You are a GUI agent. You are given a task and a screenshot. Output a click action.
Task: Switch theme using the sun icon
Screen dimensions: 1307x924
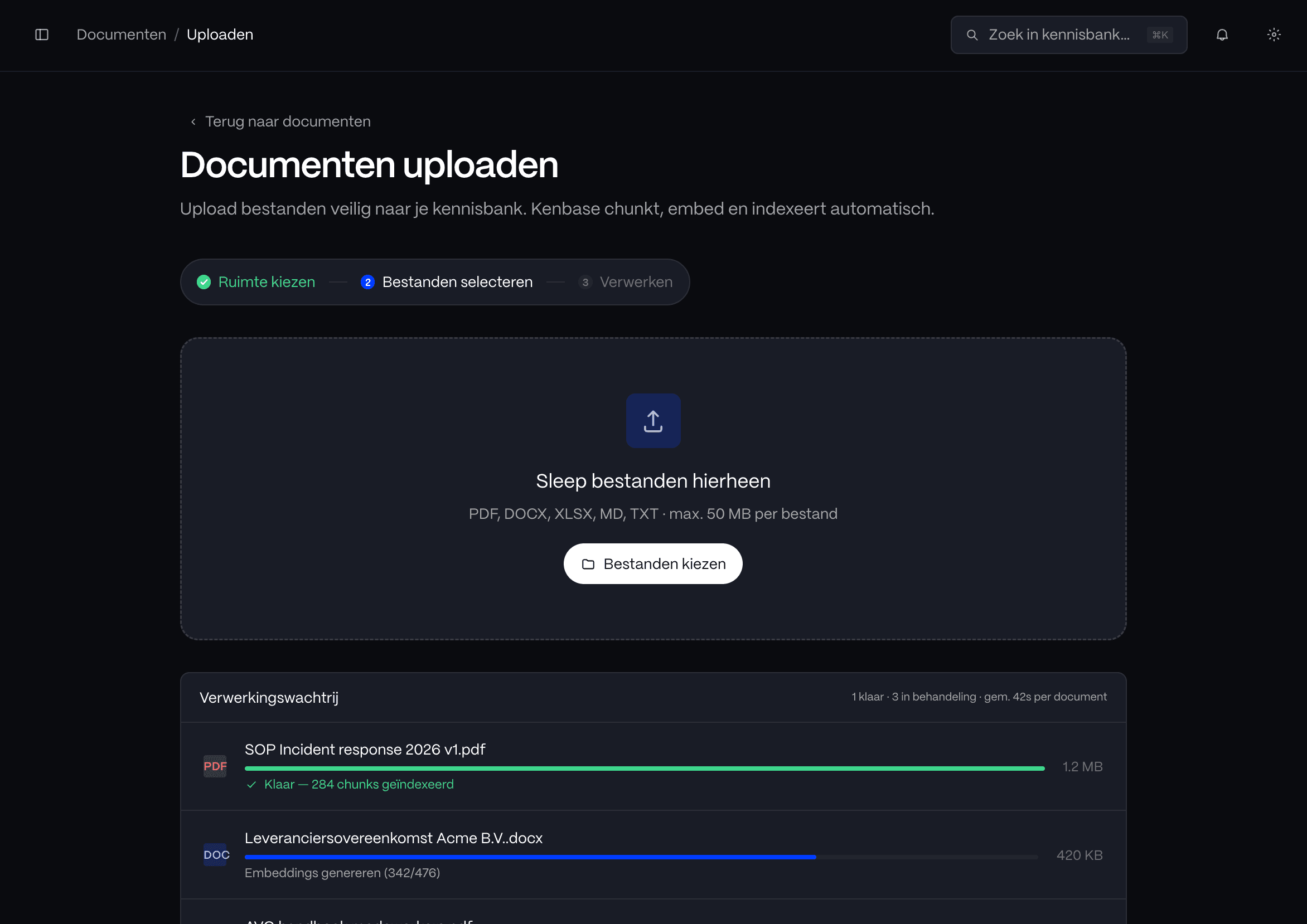point(1274,35)
